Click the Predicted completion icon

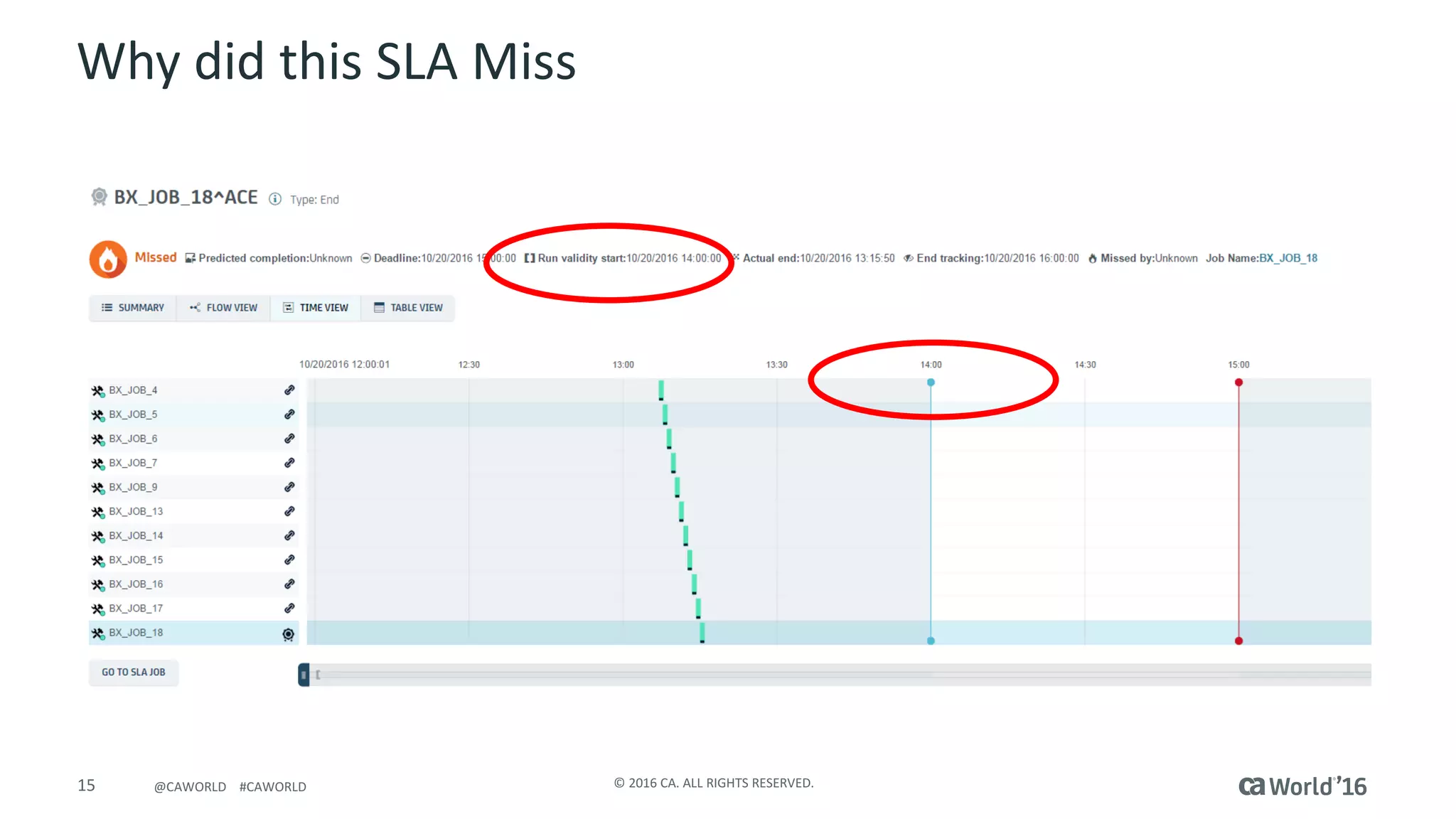190,258
